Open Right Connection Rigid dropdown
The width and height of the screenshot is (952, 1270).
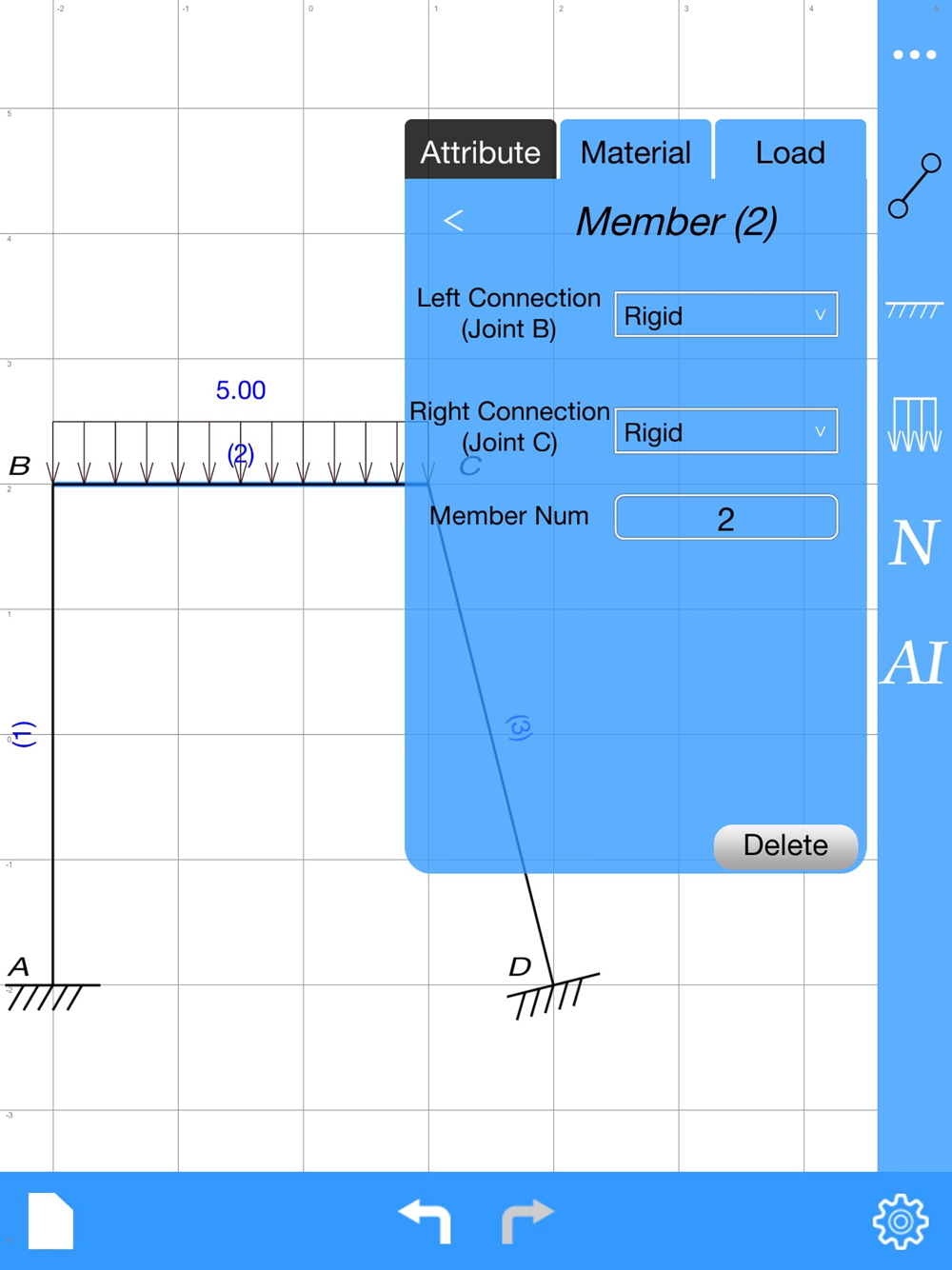[x=726, y=431]
